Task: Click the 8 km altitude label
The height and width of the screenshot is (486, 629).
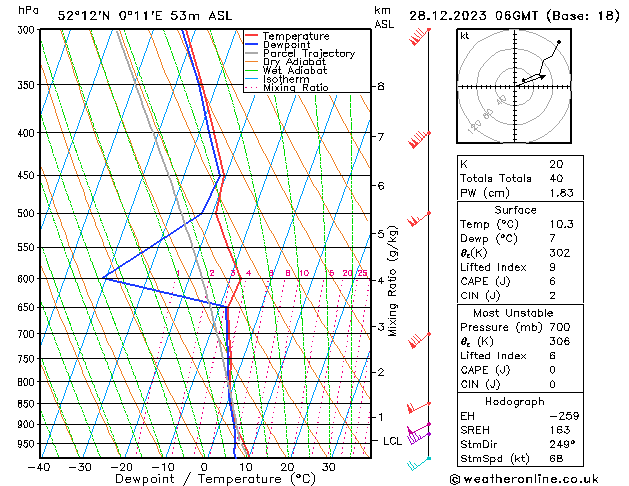Action: point(381,86)
